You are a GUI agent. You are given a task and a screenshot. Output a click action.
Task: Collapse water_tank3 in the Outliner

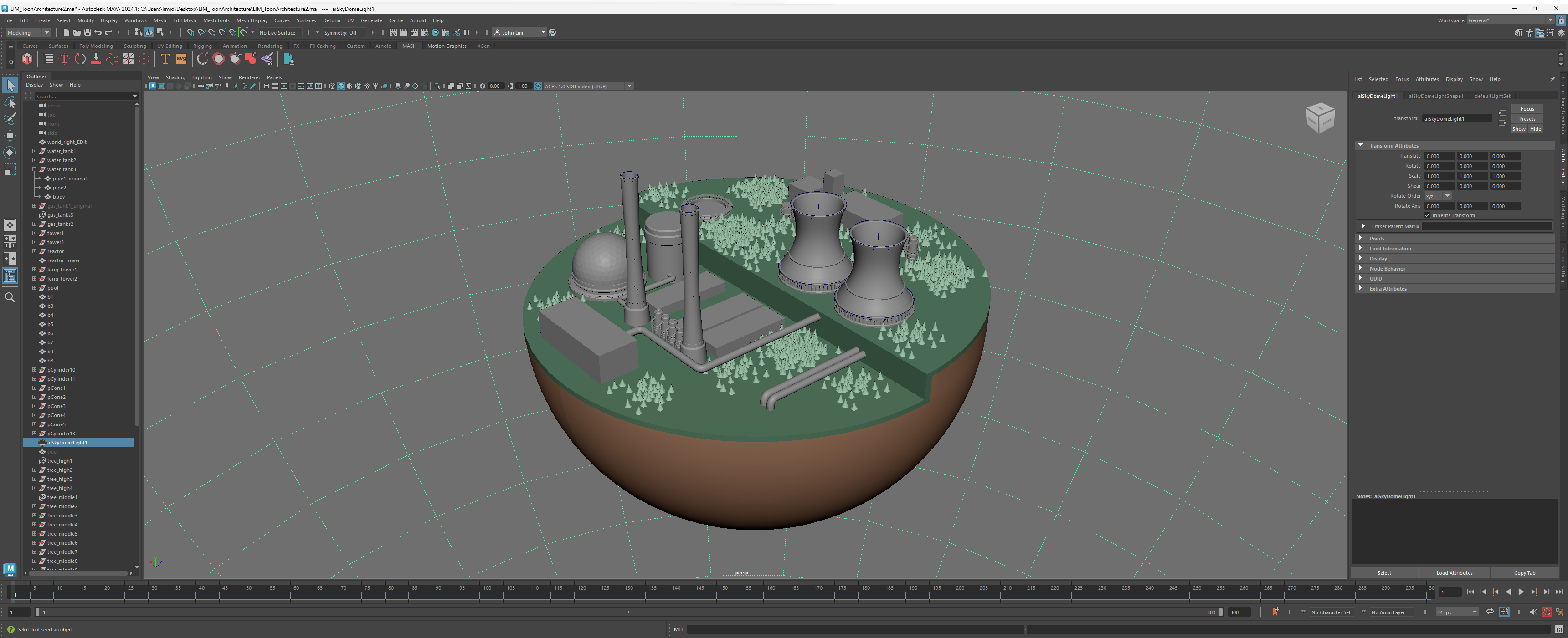point(35,170)
